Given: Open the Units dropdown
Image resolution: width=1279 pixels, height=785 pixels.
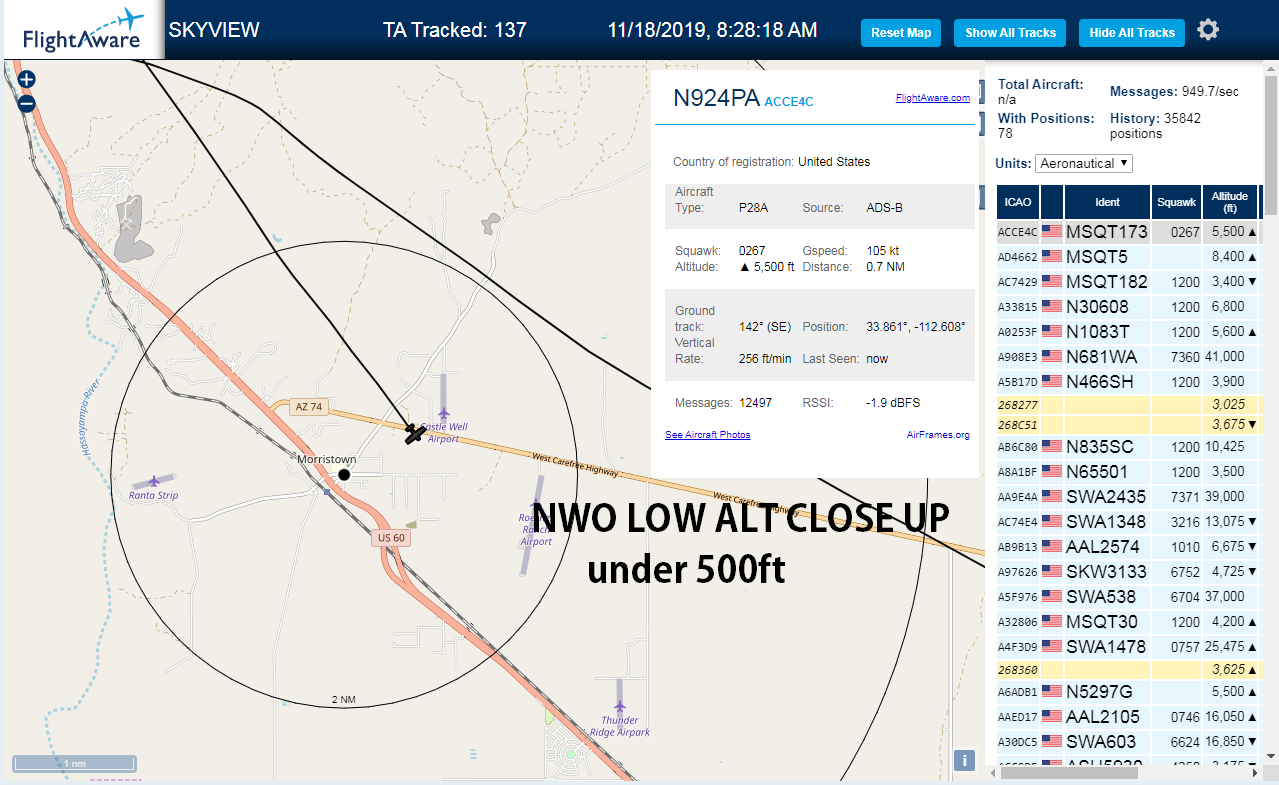Looking at the screenshot, I should (x=1084, y=163).
